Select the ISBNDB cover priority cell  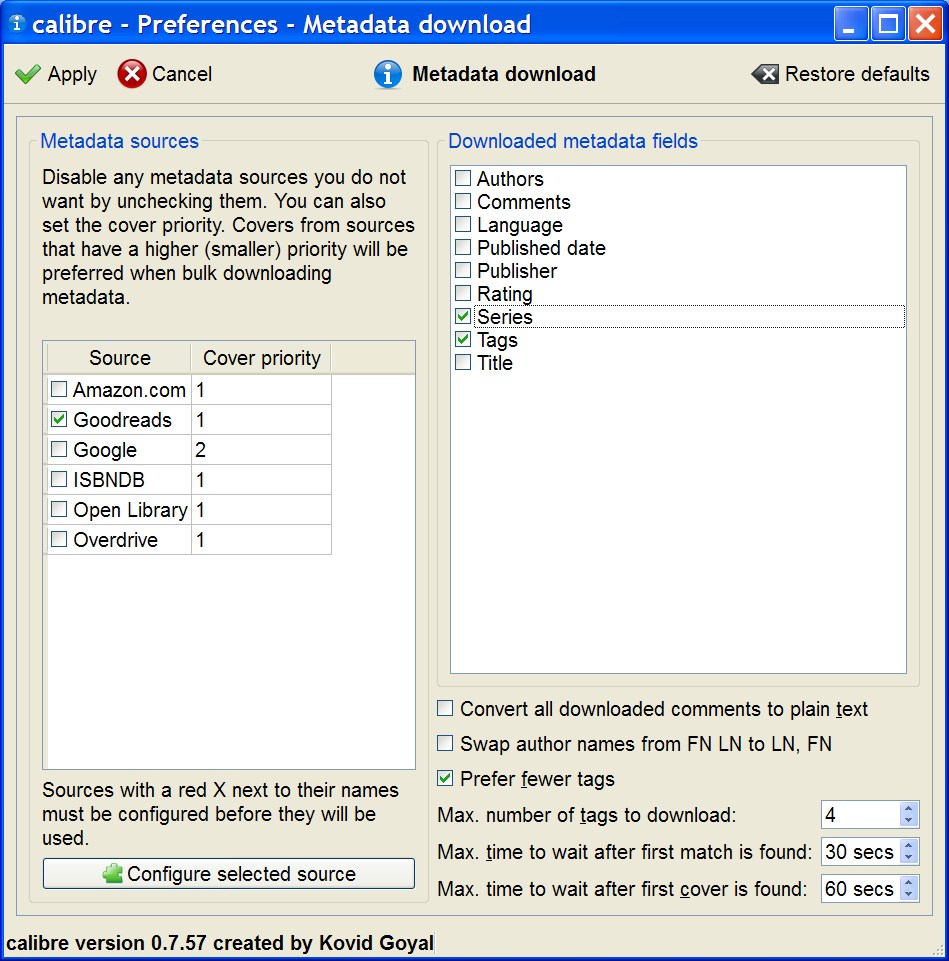[x=261, y=479]
